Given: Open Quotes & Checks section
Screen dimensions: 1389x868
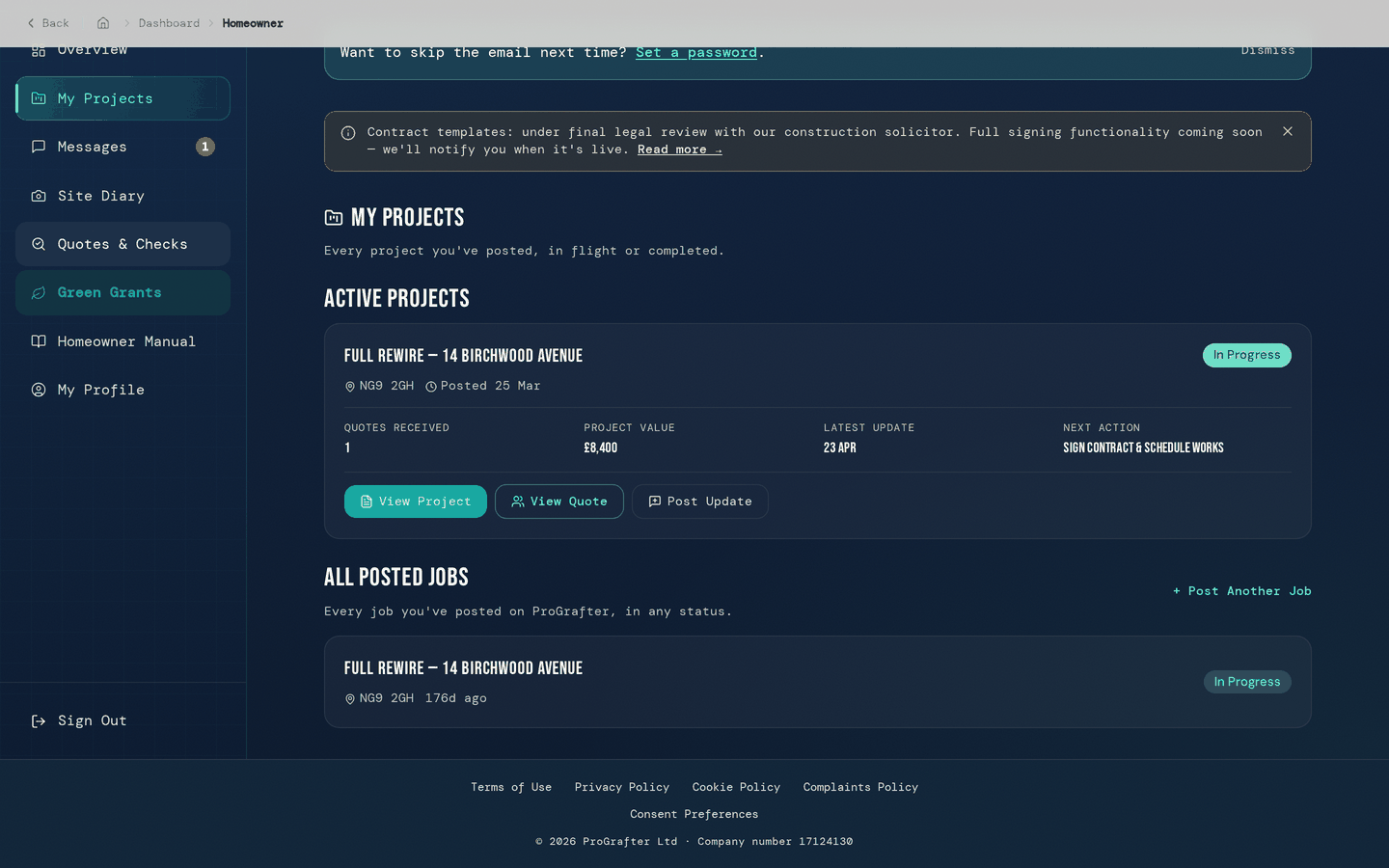Looking at the screenshot, I should coord(123,244).
